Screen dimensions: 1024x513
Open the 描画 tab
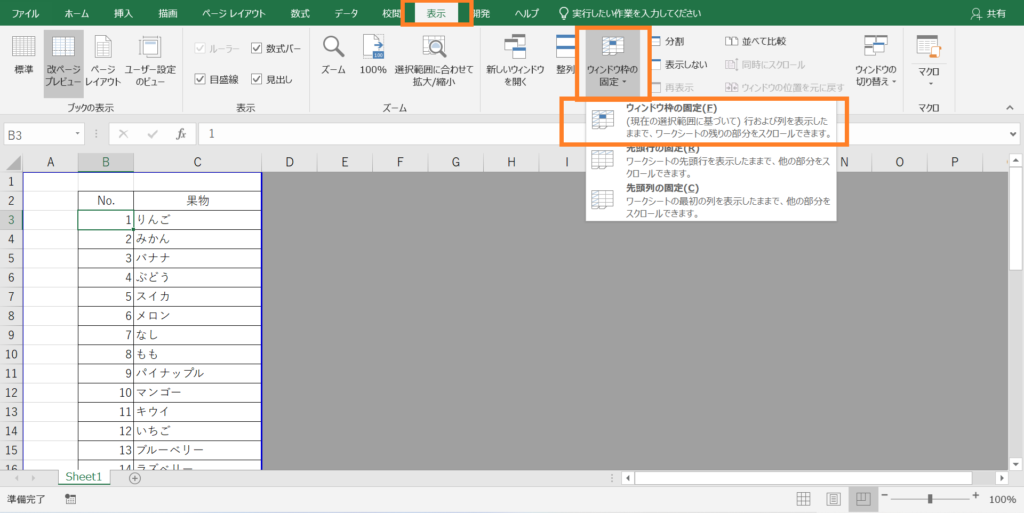click(167, 13)
